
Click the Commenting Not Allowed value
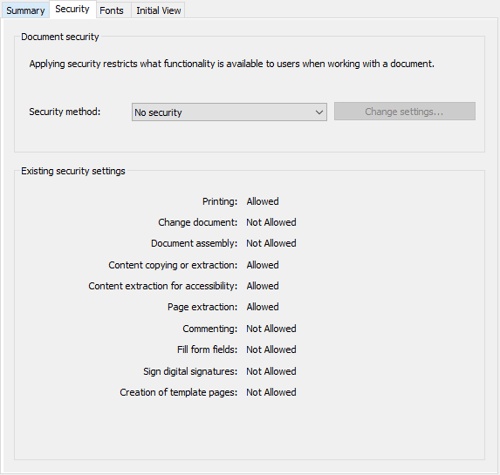[271, 329]
